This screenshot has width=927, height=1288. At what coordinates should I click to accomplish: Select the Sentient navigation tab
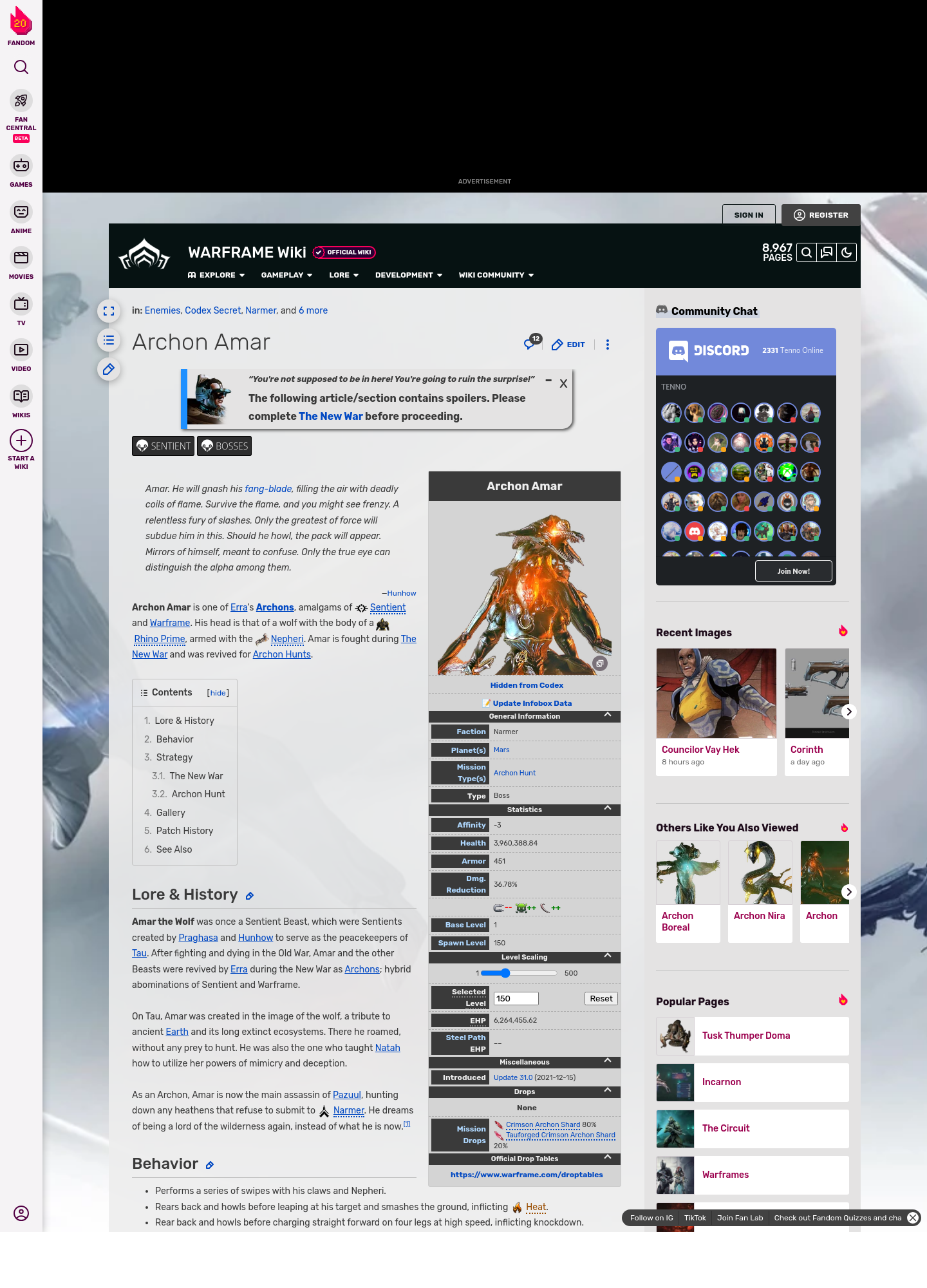pyautogui.click(x=164, y=446)
